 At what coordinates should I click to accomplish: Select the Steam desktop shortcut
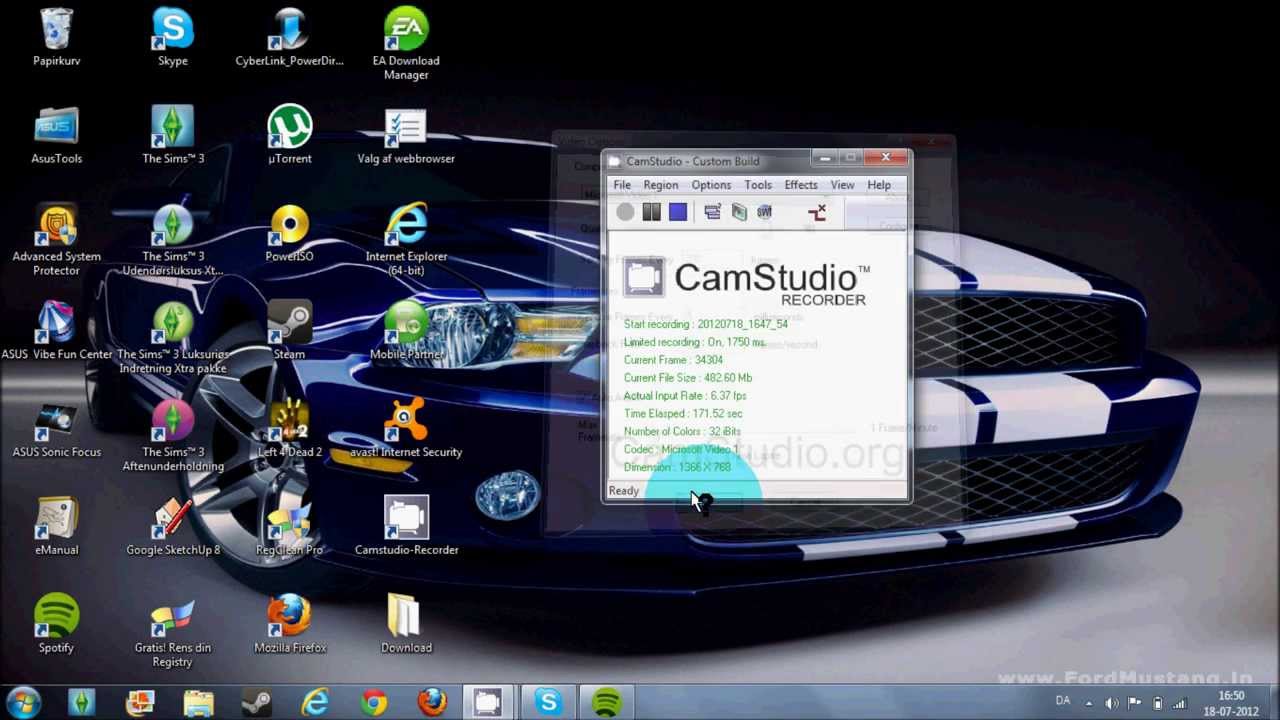tap(289, 331)
